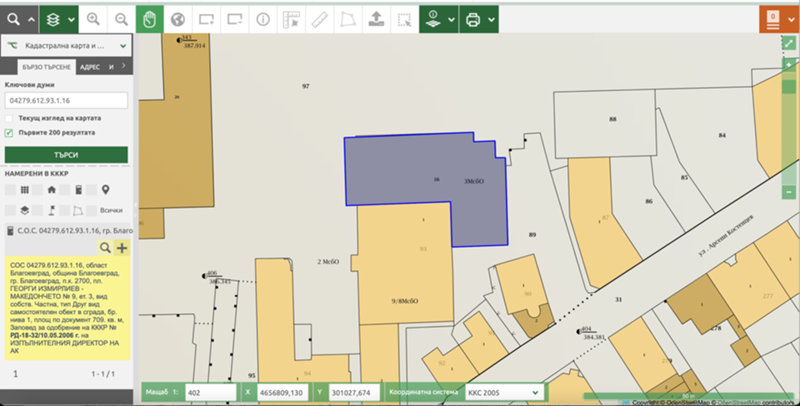800x406 pixels.
Task: Enable 'Текущ изглед на картата' checkbox
Action: (9, 118)
